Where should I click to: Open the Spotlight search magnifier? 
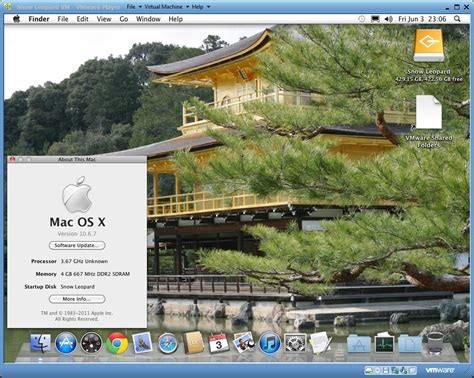coord(457,19)
